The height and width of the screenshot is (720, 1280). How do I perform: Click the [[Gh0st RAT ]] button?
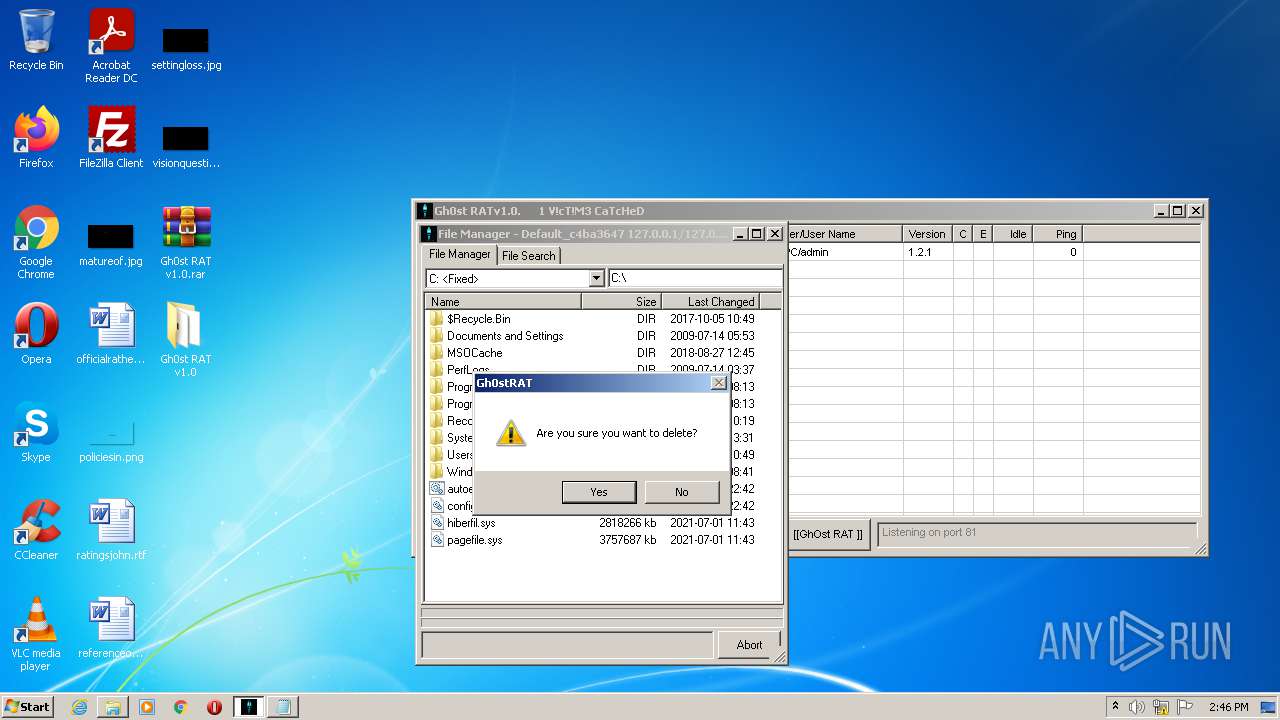[827, 534]
